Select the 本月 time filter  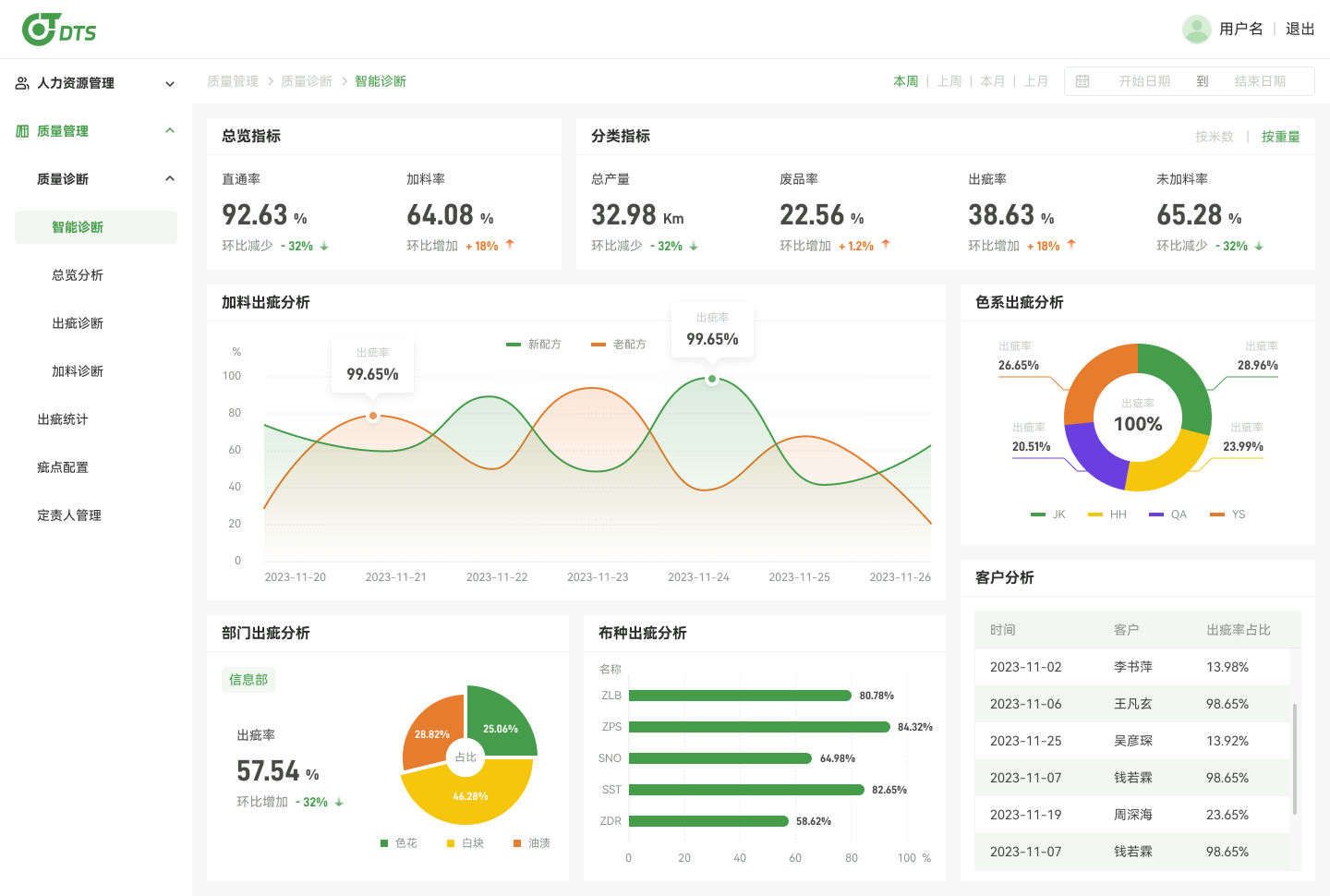click(x=993, y=81)
